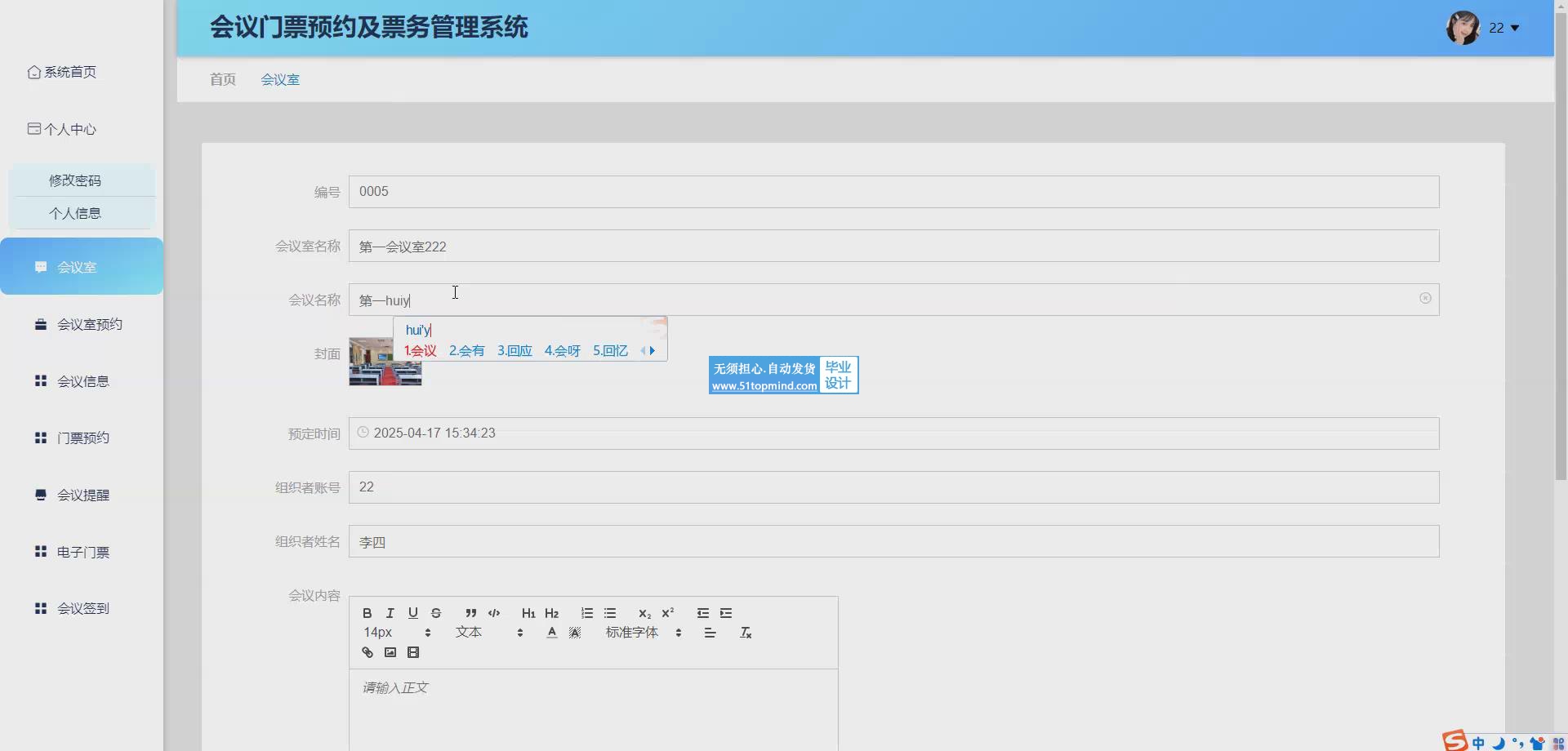The image size is (1568, 751).
Task: Open 会议室预约 in the sidebar
Action: click(89, 324)
